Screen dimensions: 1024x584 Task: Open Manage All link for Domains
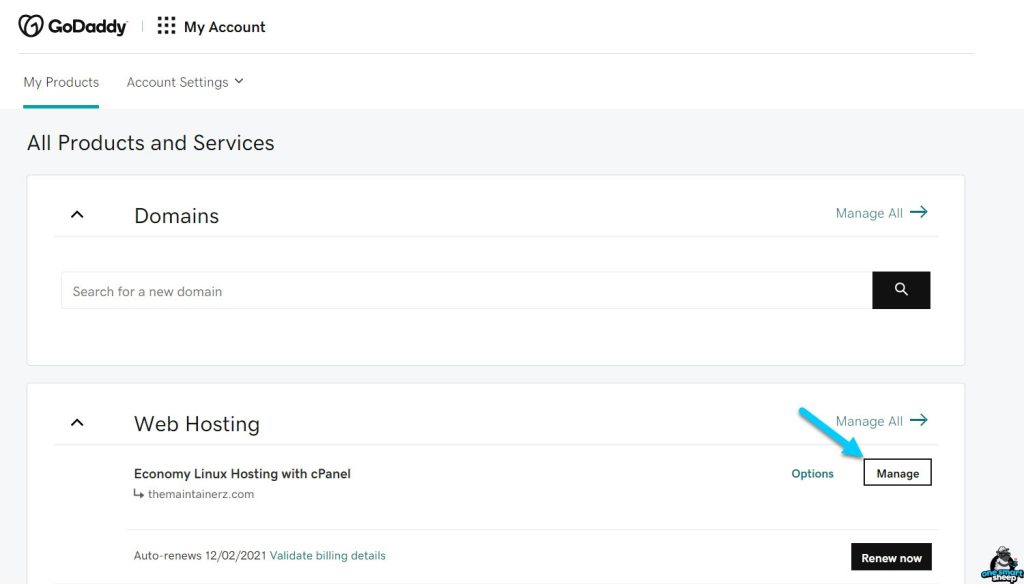click(x=868, y=213)
